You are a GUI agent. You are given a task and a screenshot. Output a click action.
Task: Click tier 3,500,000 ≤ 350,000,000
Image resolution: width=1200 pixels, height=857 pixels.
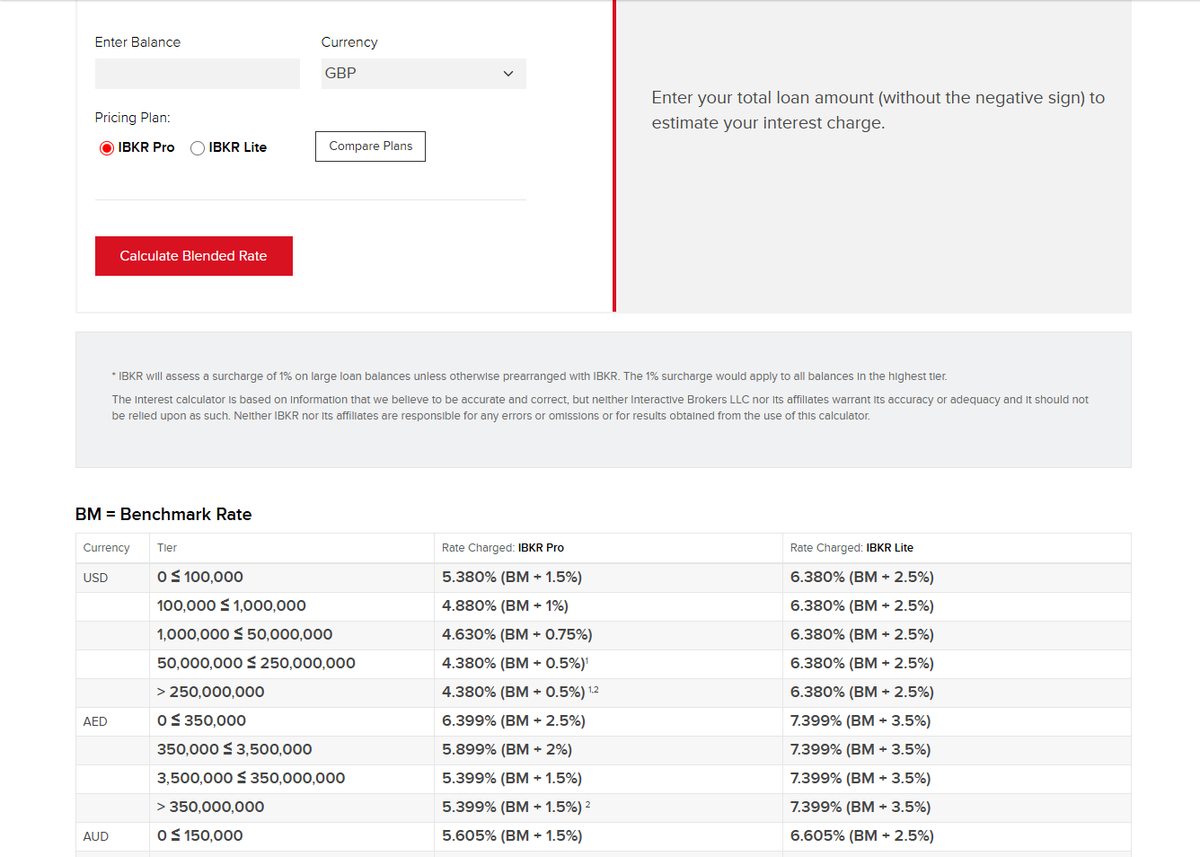(x=251, y=778)
